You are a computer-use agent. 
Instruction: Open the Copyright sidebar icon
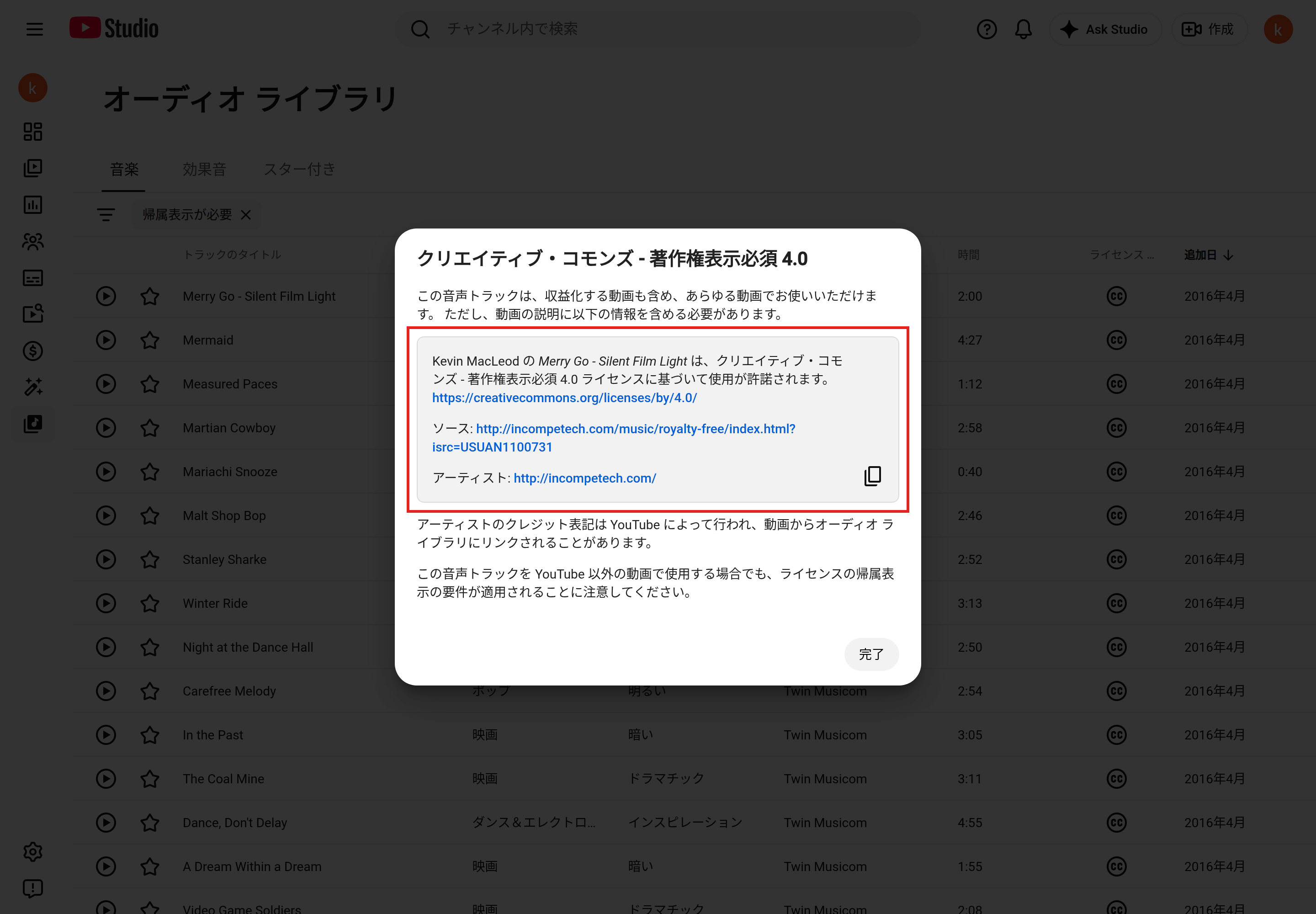pyautogui.click(x=32, y=314)
